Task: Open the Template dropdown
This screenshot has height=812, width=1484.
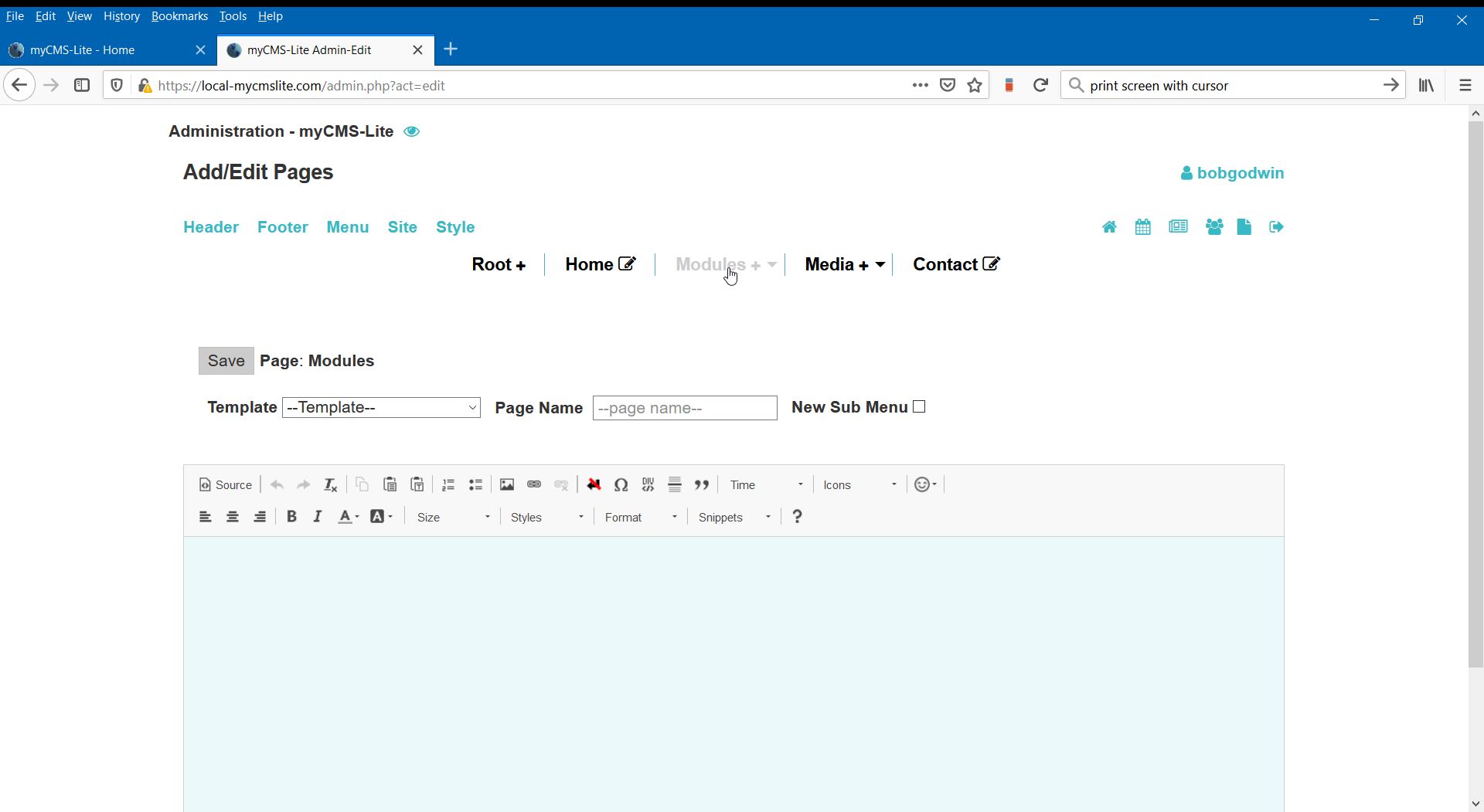Action: 381,408
